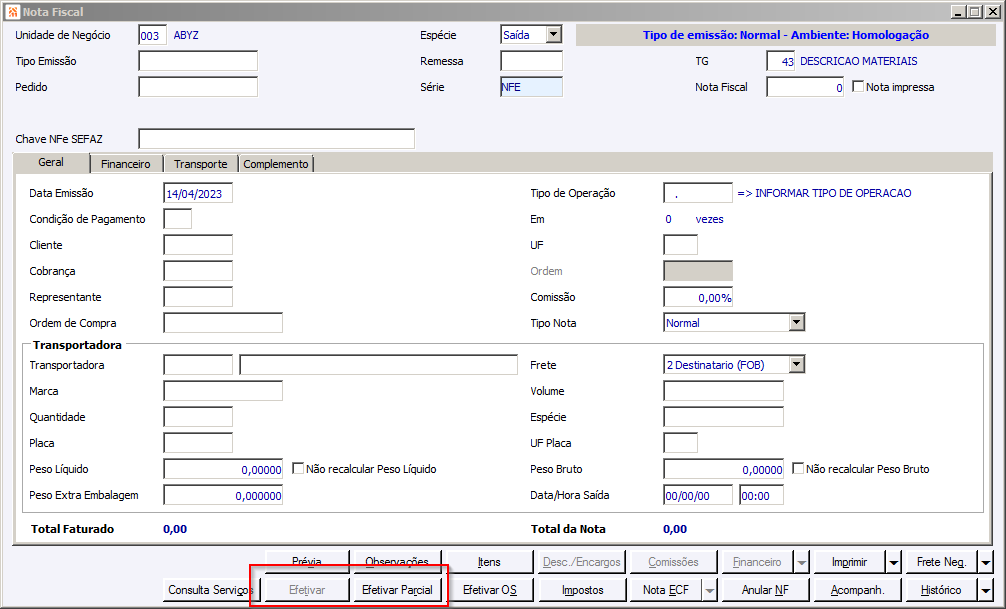This screenshot has height=609, width=1006.
Task: Click the Comissão percentage field
Action: [x=698, y=297]
